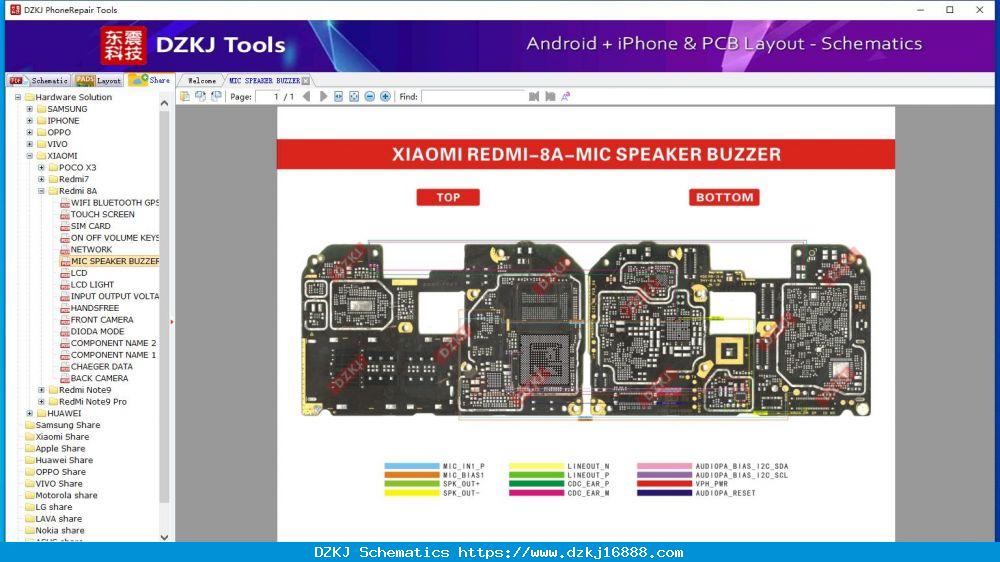Click the find previous icon
The image size is (1000, 562).
534,96
